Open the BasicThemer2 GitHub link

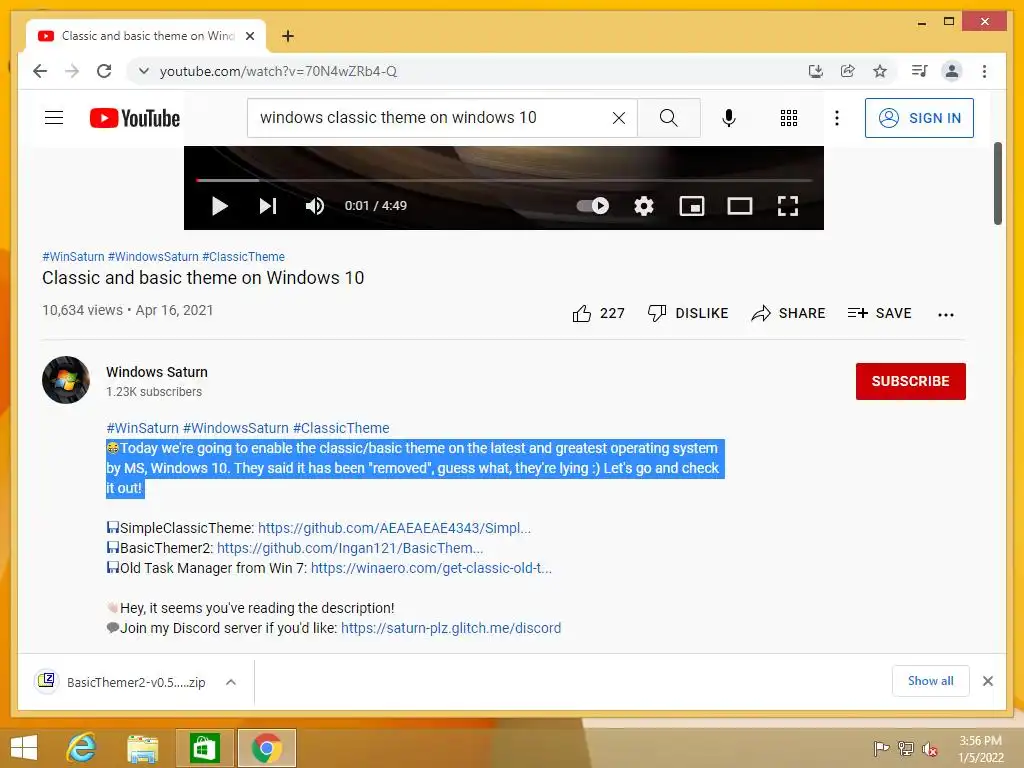[x=350, y=548]
